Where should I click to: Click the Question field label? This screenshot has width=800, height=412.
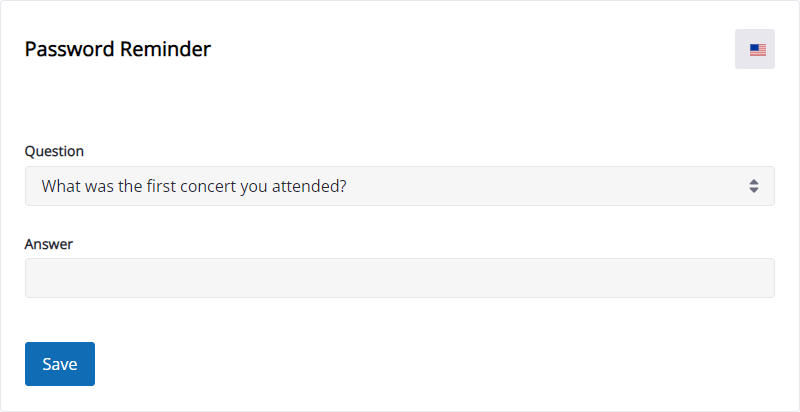[x=54, y=151]
